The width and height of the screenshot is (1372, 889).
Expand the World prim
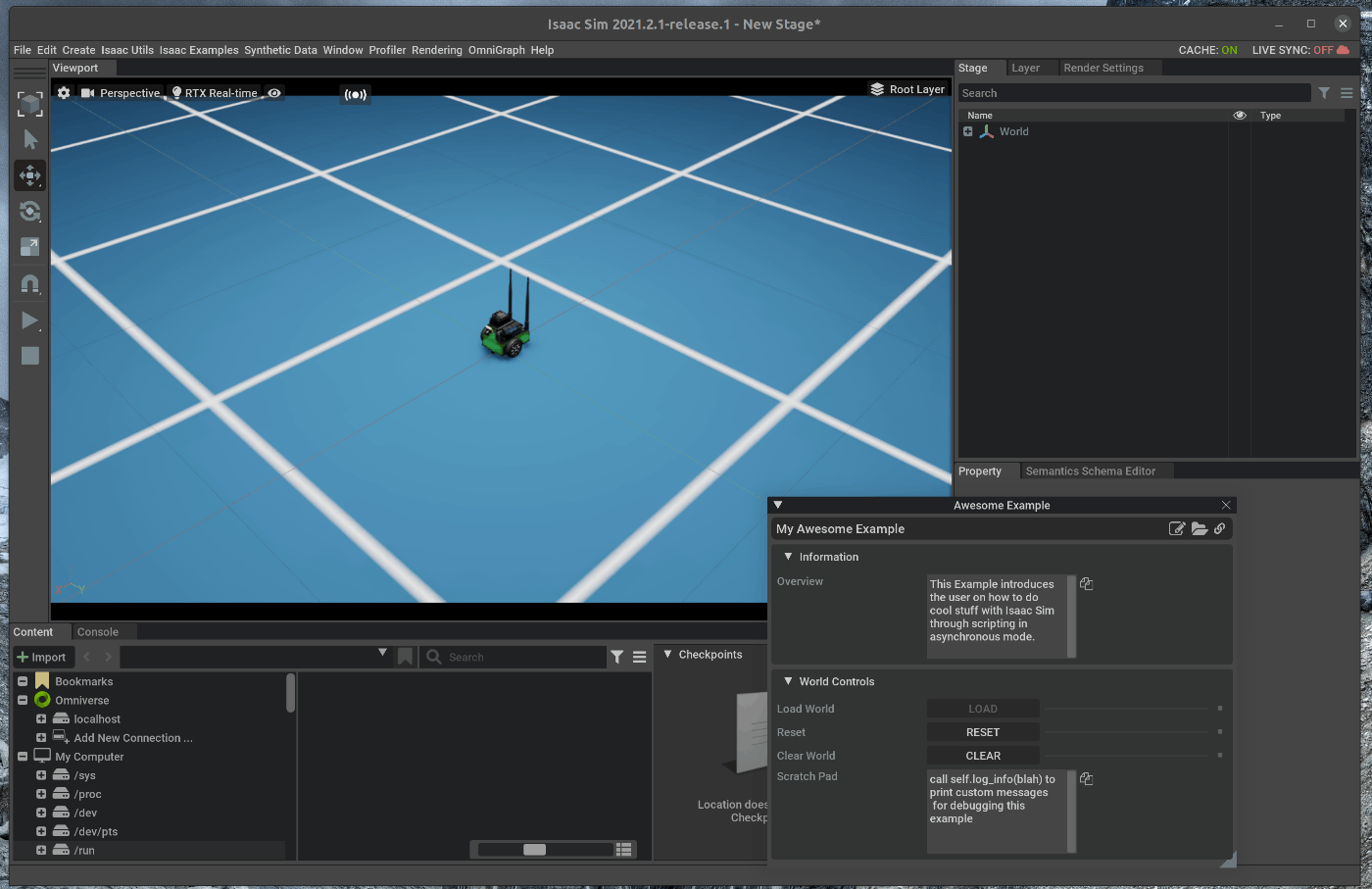coord(968,131)
